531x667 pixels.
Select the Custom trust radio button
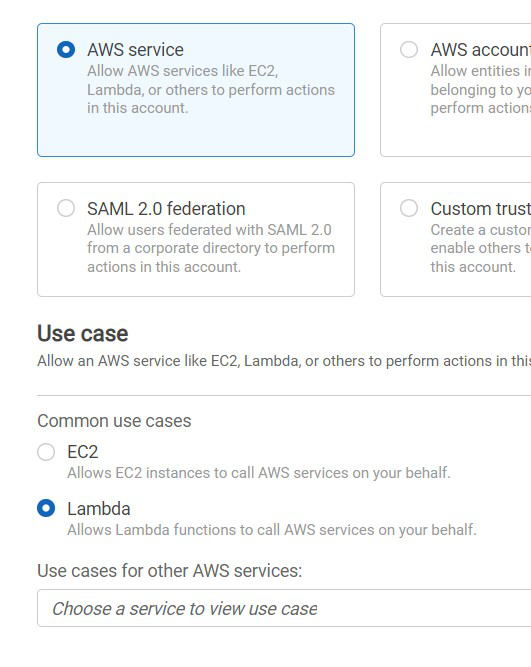pyautogui.click(x=409, y=208)
